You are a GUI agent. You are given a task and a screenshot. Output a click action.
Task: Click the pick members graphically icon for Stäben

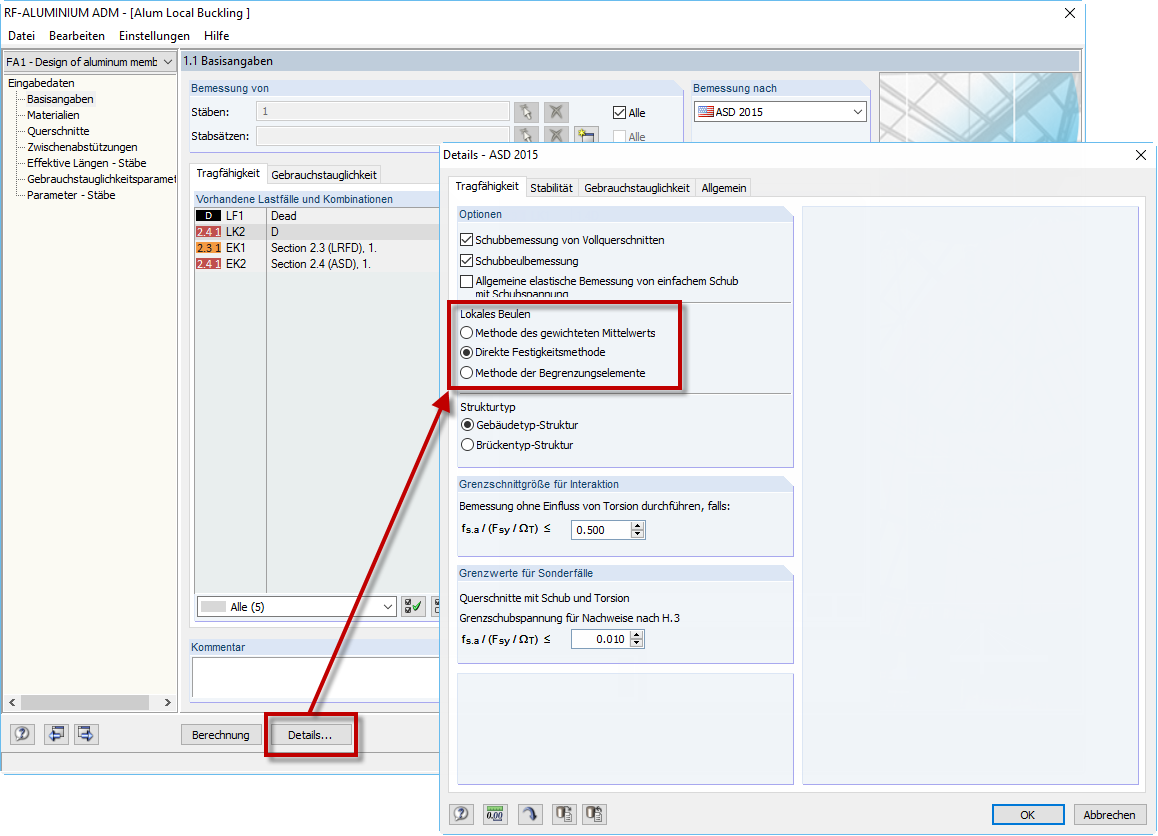coord(527,112)
